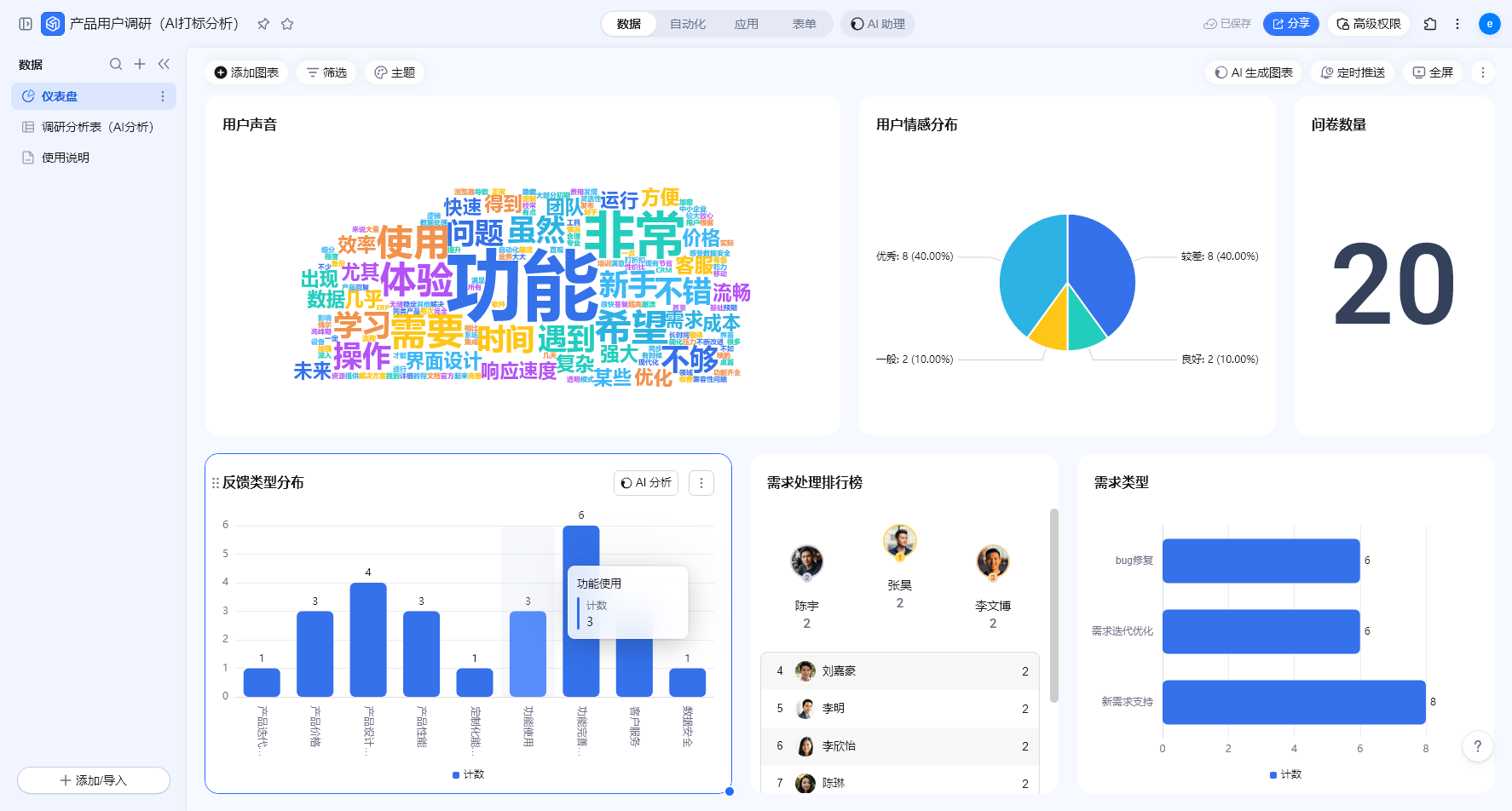Click the plus icon to add data
The height and width of the screenshot is (811, 1512).
coord(140,64)
